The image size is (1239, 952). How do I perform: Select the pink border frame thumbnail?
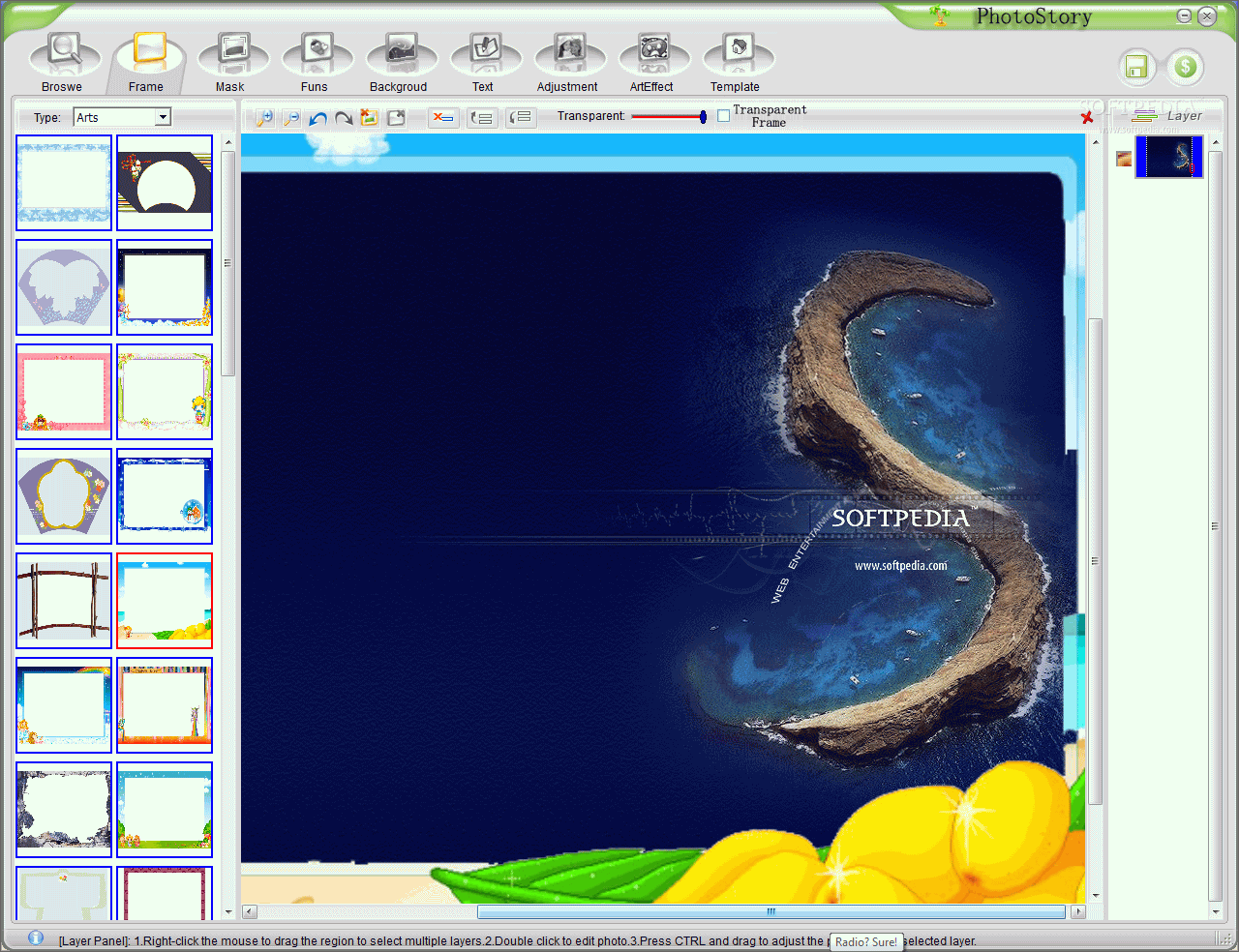click(64, 392)
